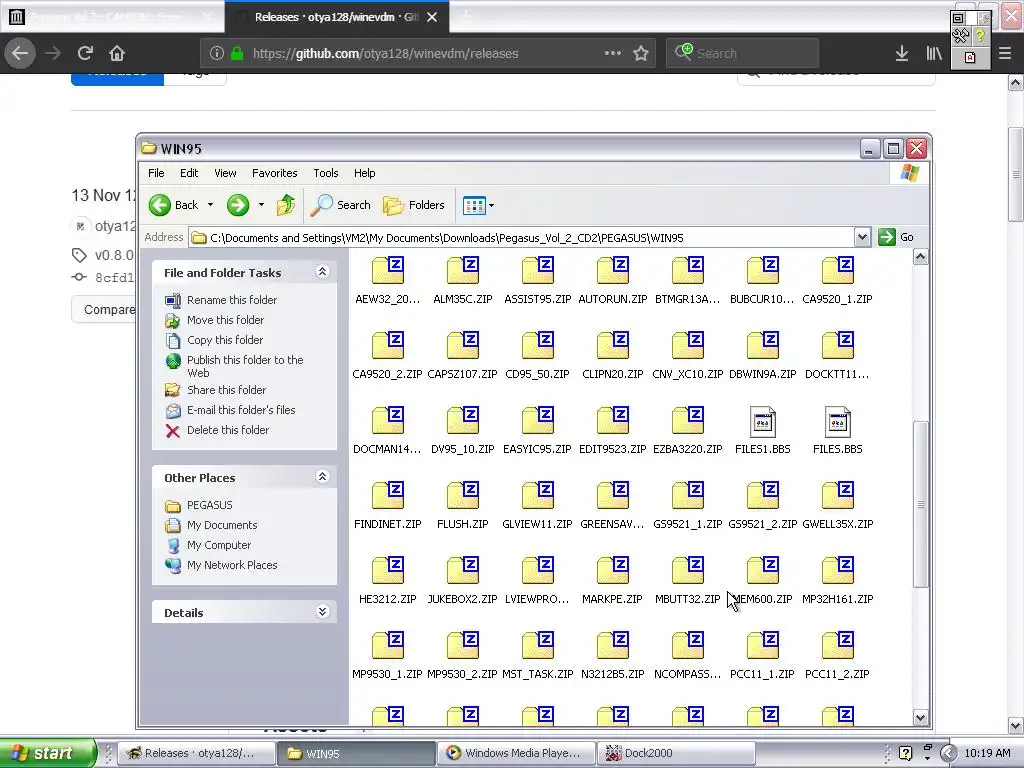The width and height of the screenshot is (1024, 768).
Task: Click the Explorer vertical scrollbar down arrow
Action: (920, 717)
